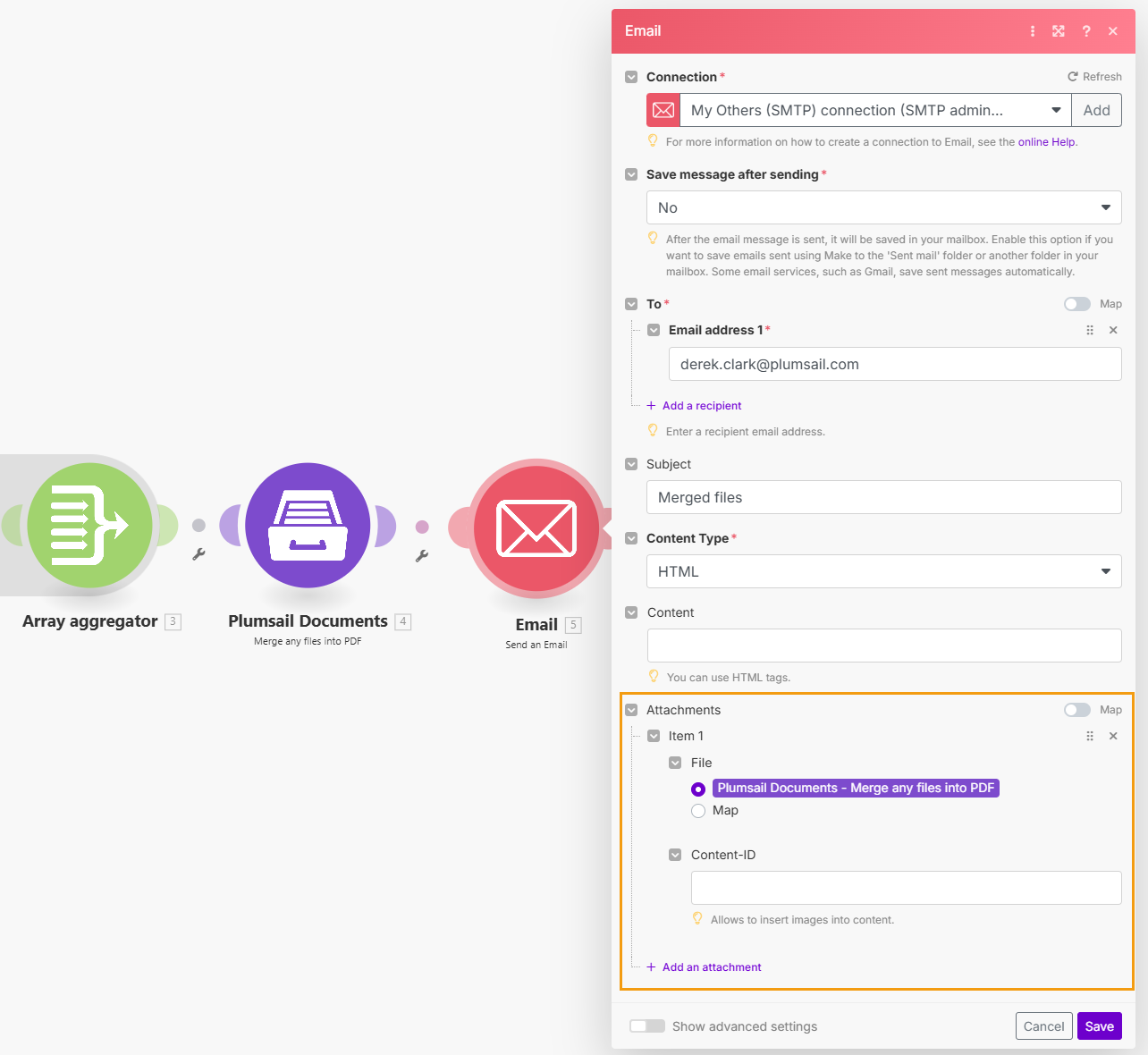Open the Email panel kebab menu

[x=1033, y=31]
